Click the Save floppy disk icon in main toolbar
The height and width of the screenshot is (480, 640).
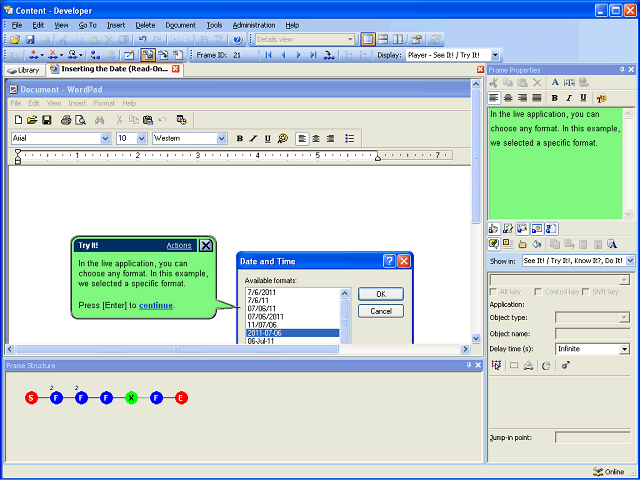[x=30, y=40]
